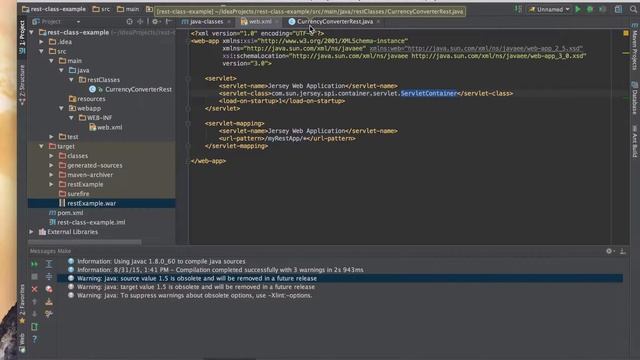Image resolution: width=640 pixels, height=360 pixels.
Task: Collapse the rest-class-example root node
Action: click(31, 32)
